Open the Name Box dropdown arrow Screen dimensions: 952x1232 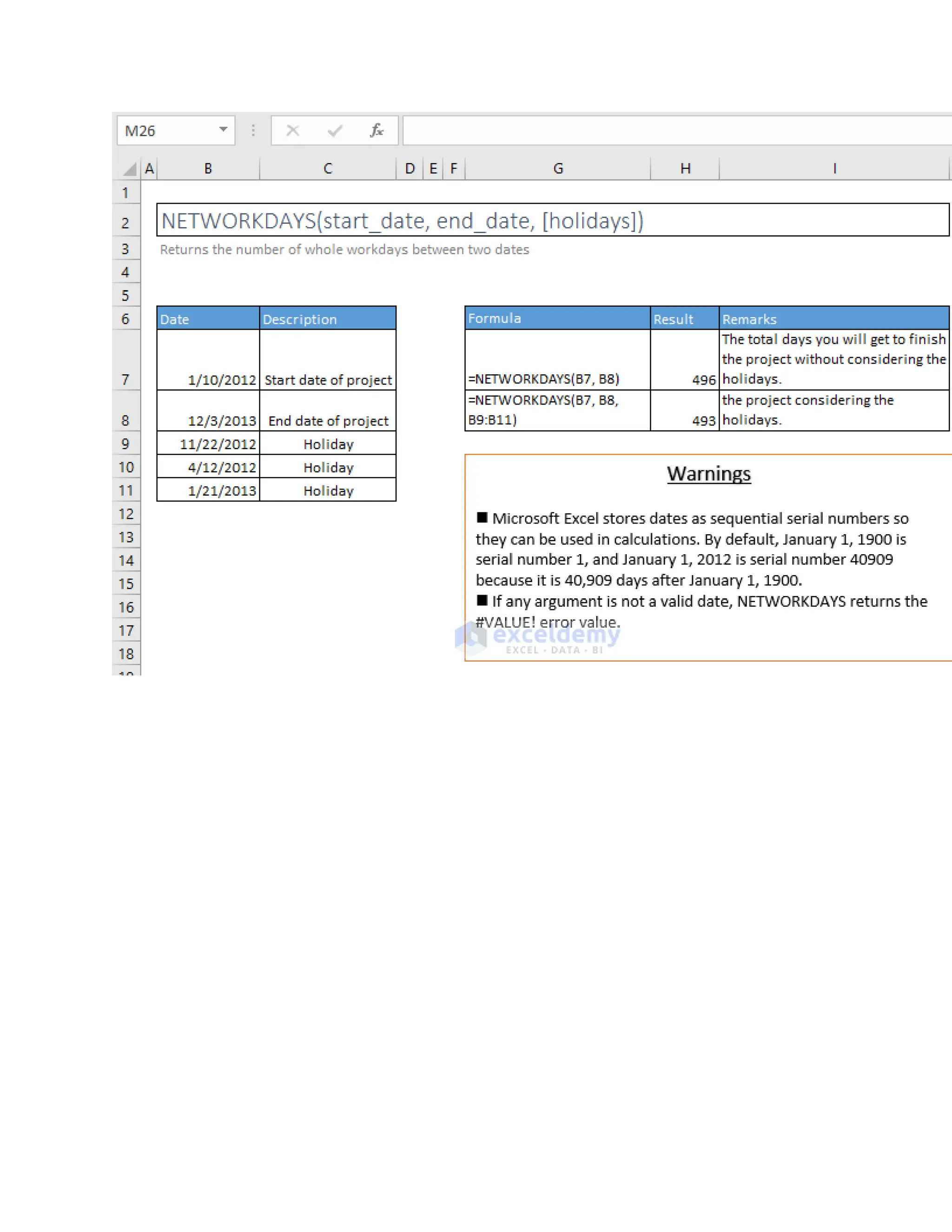tap(223, 130)
